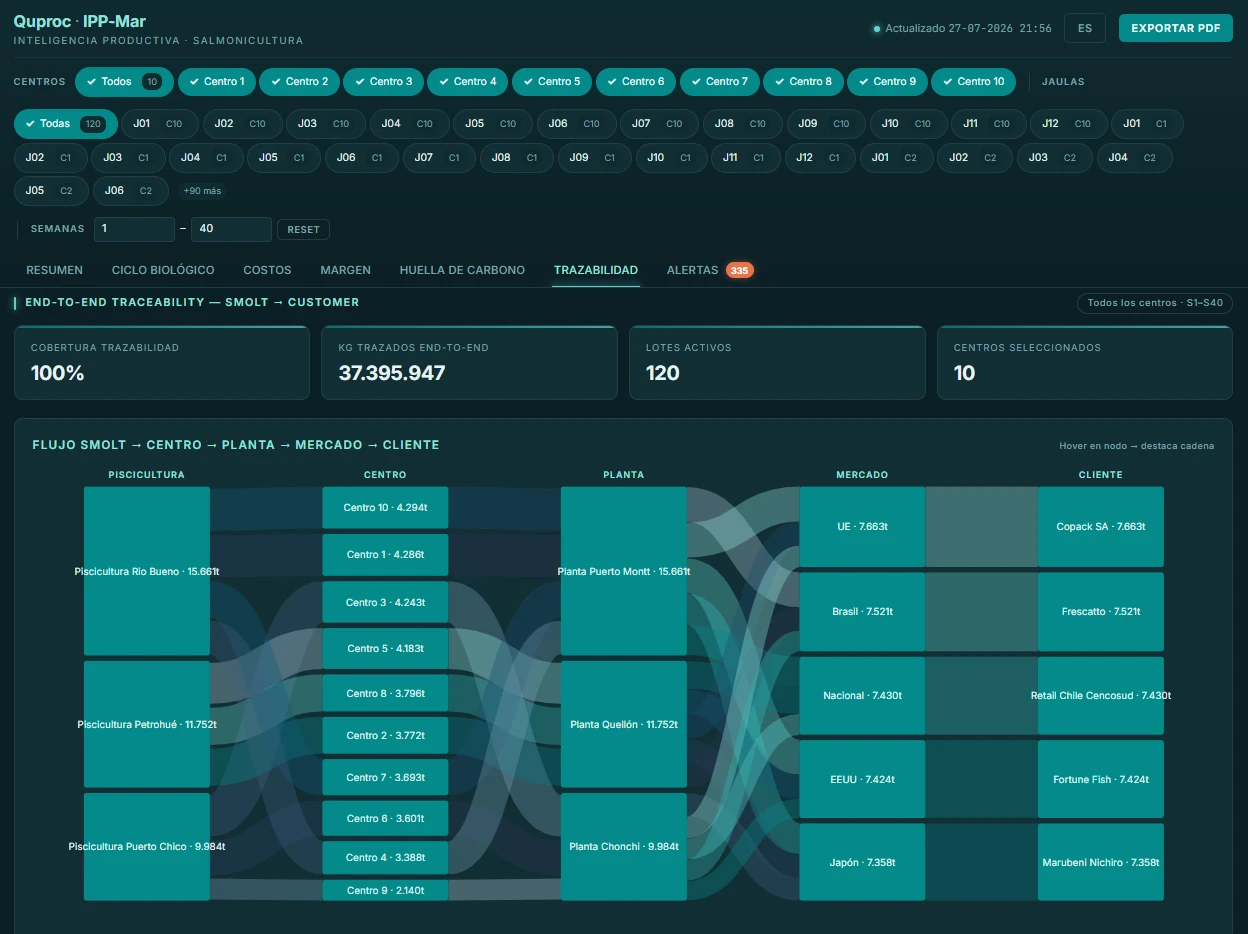Select the Centro 1 · 4.286t node
The image size is (1248, 934).
[385, 555]
